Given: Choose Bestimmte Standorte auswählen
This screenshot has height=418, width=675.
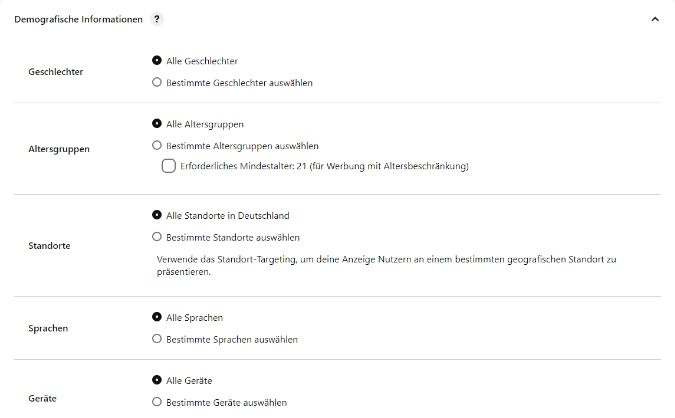Looking at the screenshot, I should pos(157,237).
